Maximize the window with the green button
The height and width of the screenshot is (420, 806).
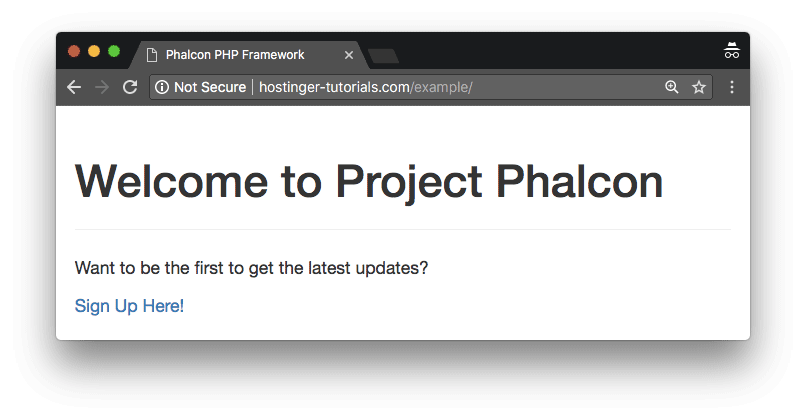pyautogui.click(x=114, y=51)
